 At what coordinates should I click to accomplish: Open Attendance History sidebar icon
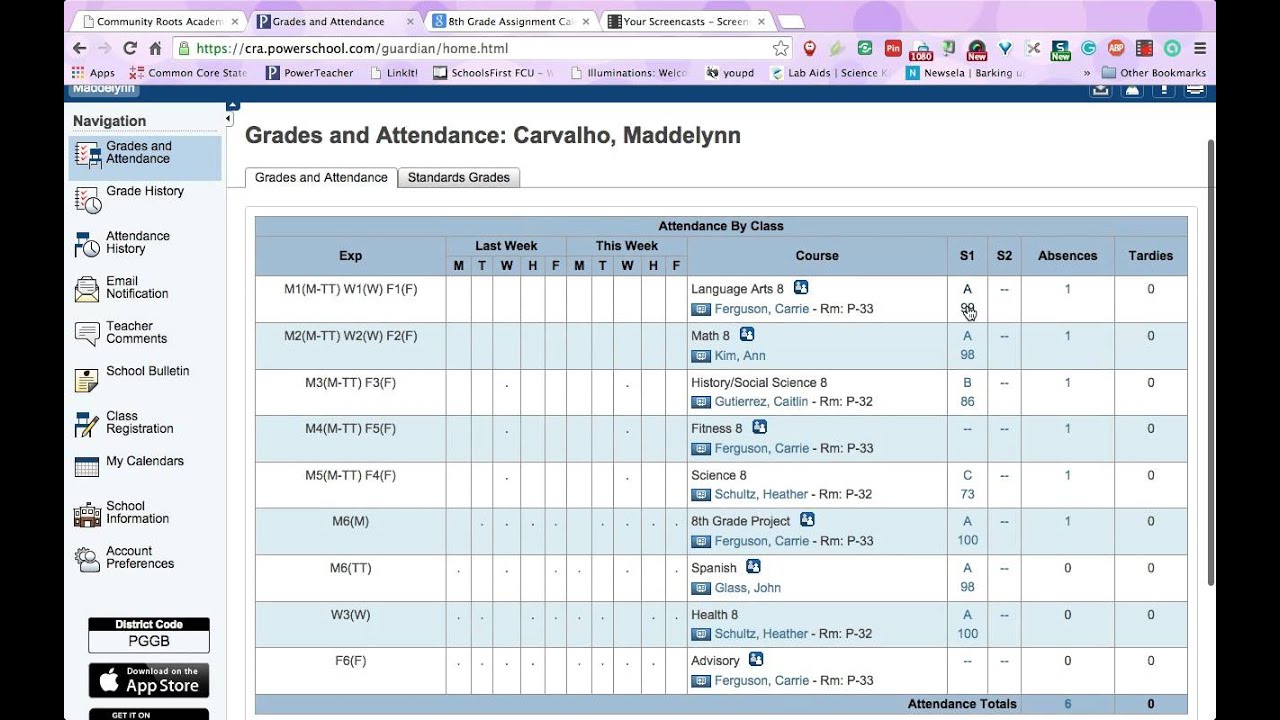[88, 243]
